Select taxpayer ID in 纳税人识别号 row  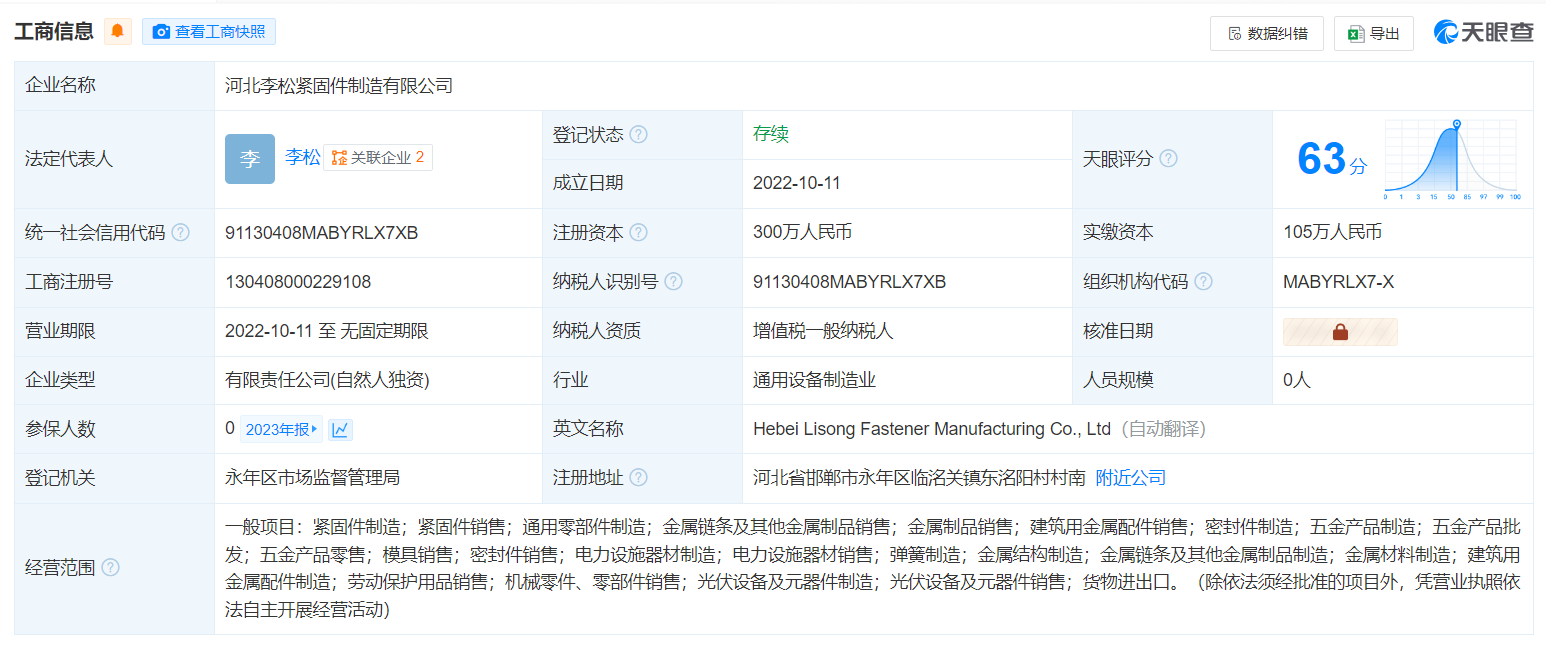(849, 282)
